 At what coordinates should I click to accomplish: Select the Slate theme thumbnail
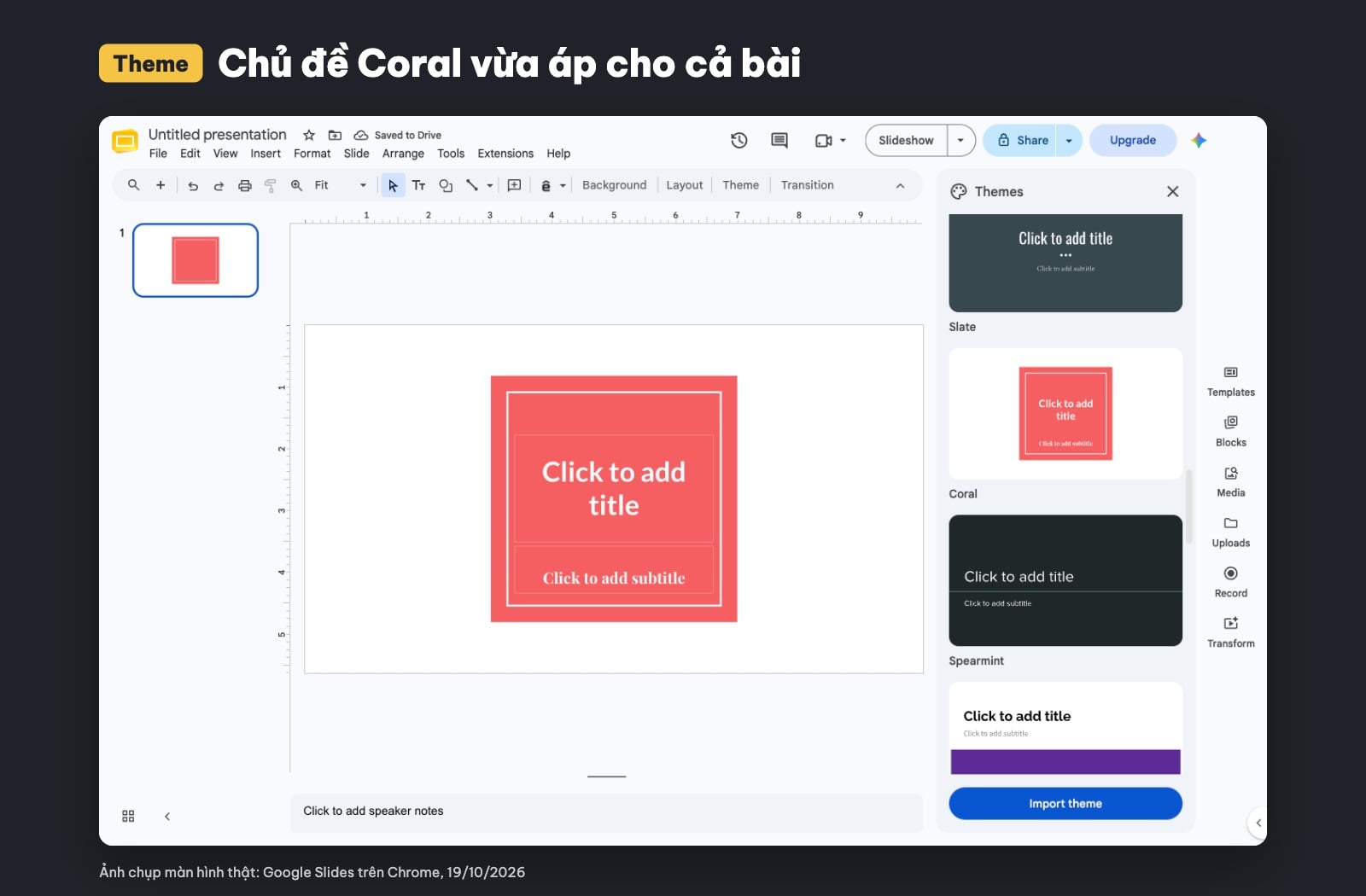click(1065, 263)
